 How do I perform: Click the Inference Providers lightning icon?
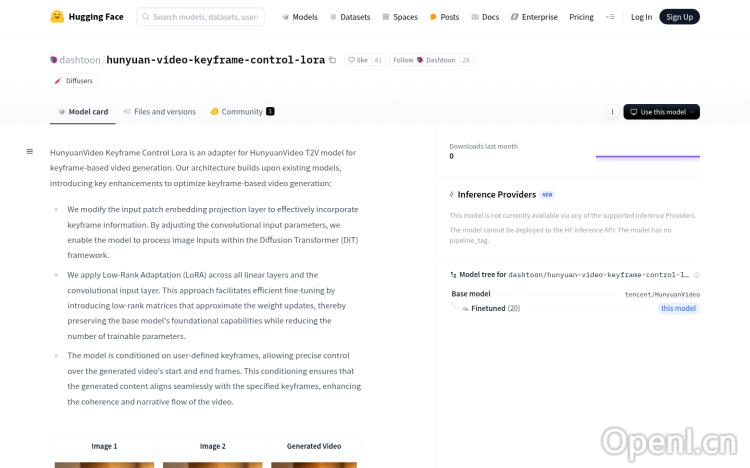(452, 194)
